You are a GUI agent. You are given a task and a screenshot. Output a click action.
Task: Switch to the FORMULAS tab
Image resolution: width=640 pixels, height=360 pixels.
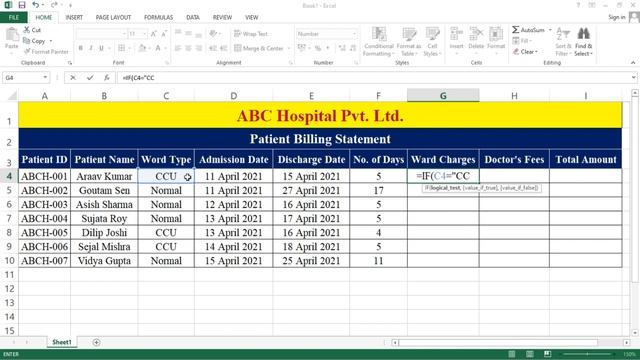coord(158,18)
